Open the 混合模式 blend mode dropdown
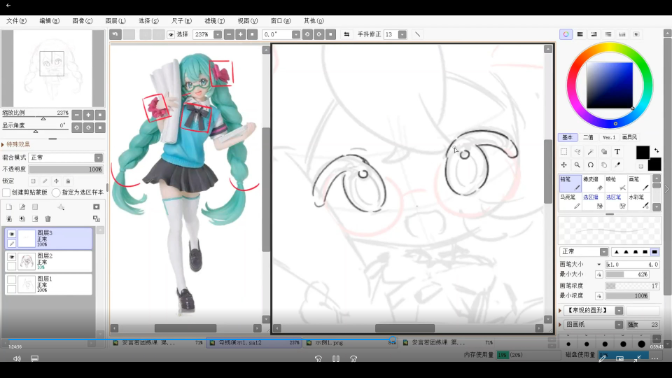Viewport: 672px width, 379px height. 99,158
